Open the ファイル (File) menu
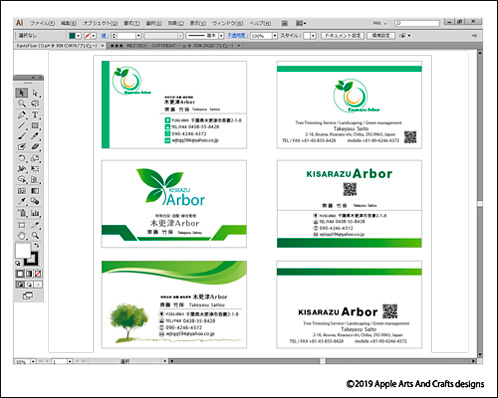 [42, 23]
